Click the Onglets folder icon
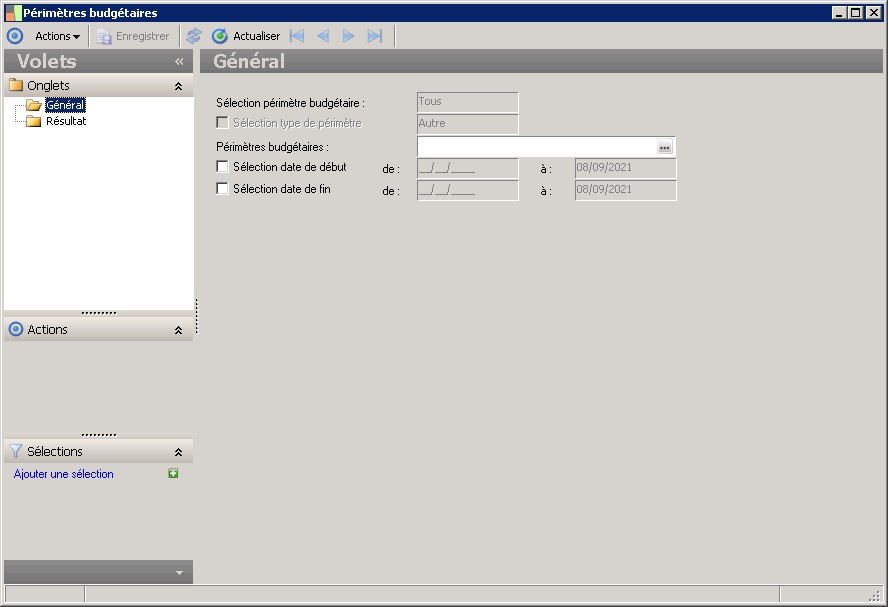 16,86
